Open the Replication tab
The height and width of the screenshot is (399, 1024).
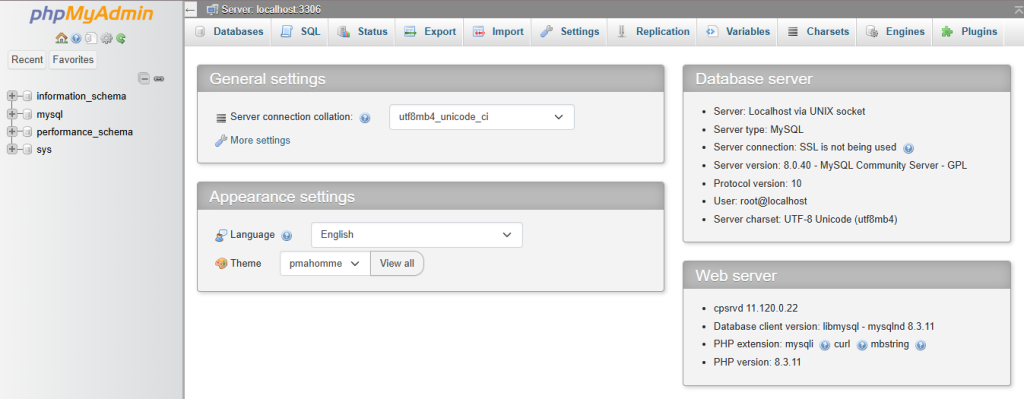coord(653,31)
